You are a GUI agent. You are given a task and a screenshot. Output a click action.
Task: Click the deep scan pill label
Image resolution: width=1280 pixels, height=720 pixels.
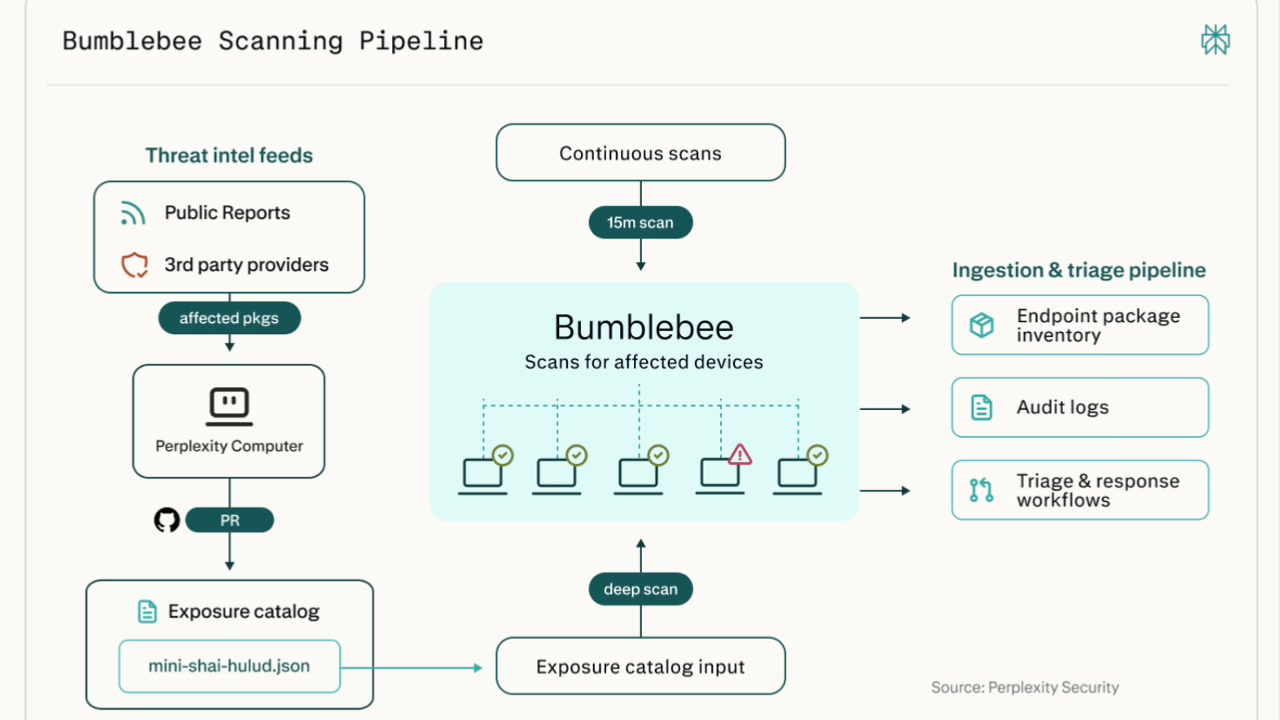[x=641, y=589]
